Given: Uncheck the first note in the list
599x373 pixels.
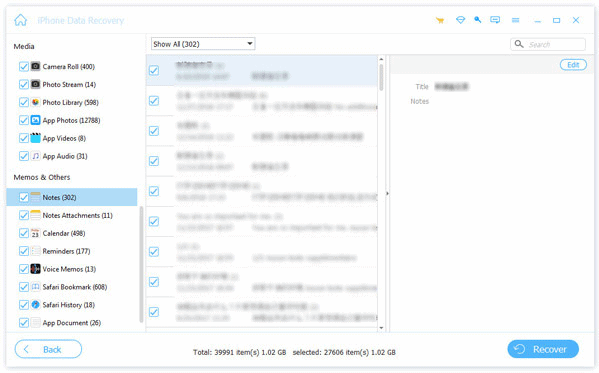Looking at the screenshot, I should coord(154,70).
